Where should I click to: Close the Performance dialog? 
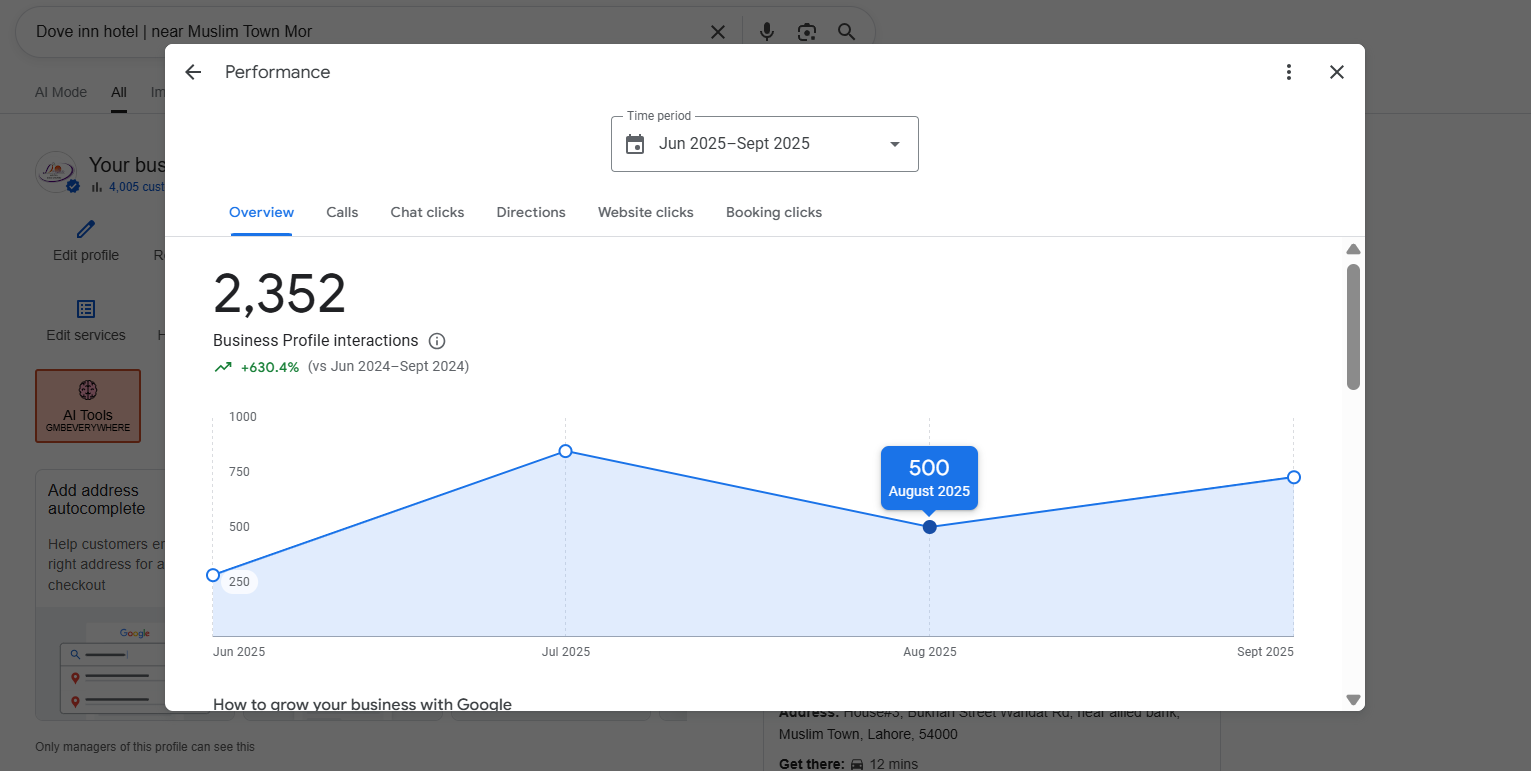(1337, 72)
